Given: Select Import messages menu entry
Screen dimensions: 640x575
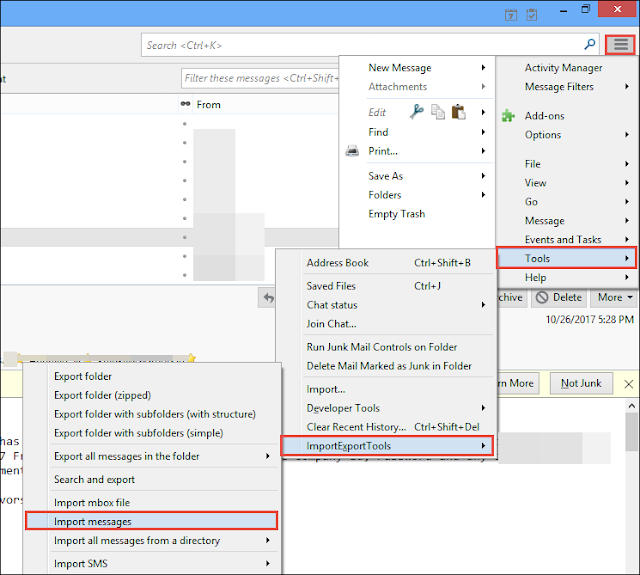Looking at the screenshot, I should pos(151,521).
